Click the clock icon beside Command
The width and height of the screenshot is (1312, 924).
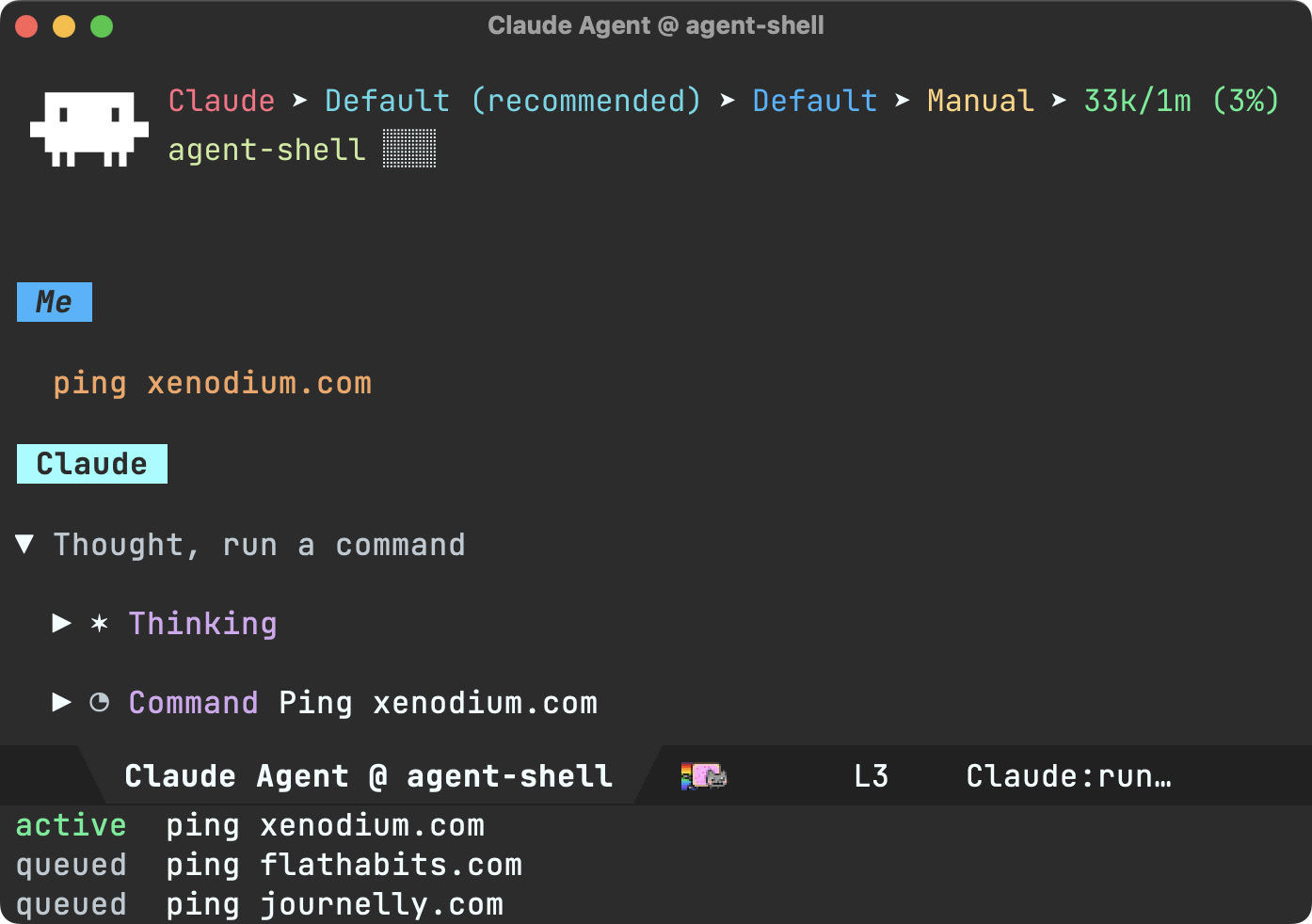(x=99, y=702)
